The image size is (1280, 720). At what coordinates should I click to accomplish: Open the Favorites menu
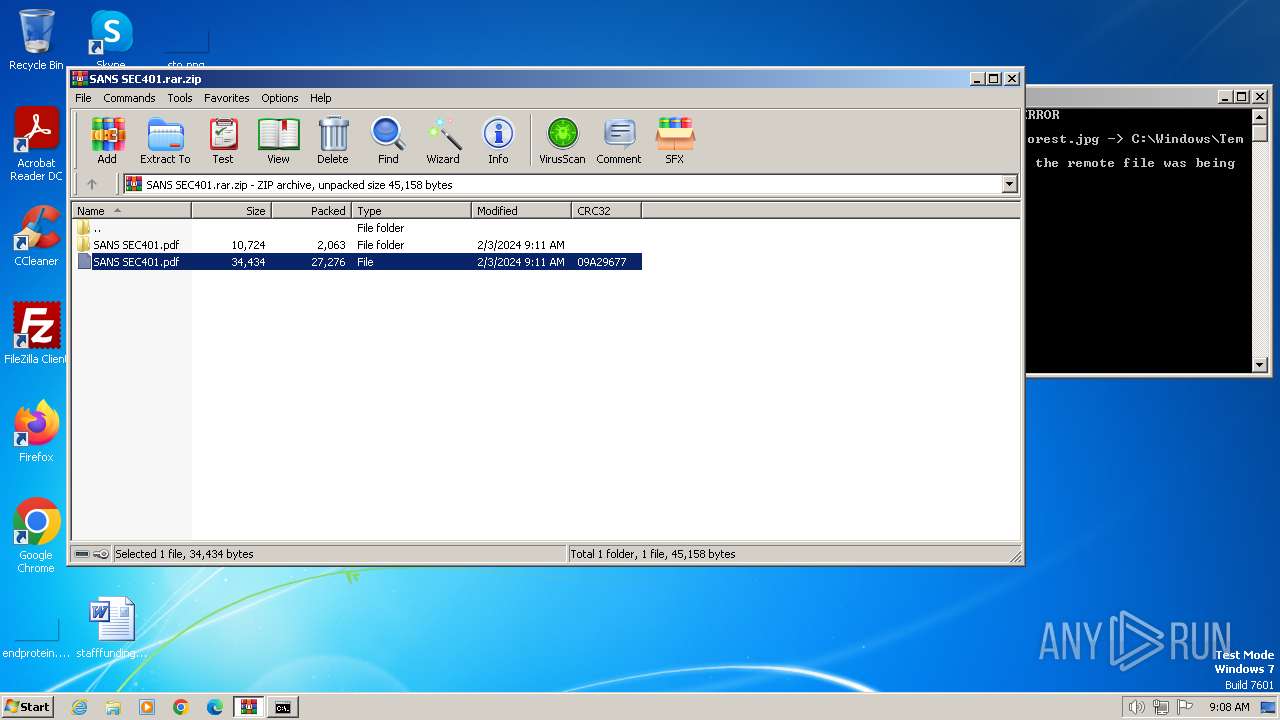pyautogui.click(x=227, y=98)
